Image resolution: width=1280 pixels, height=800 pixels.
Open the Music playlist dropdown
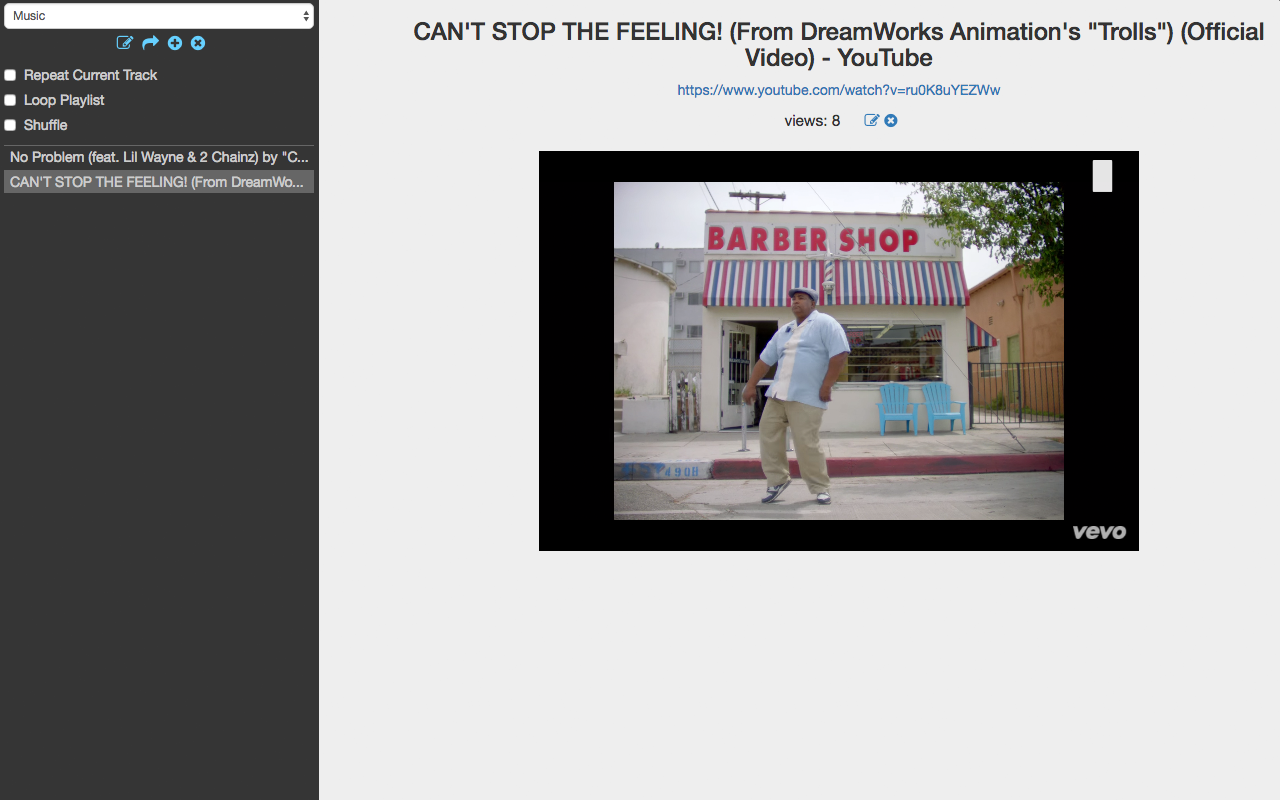click(x=159, y=16)
